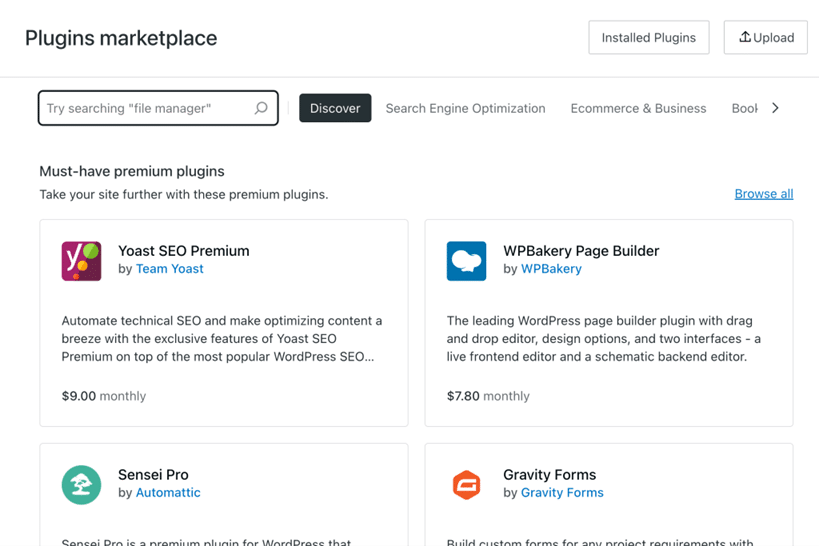Open Installed Plugins
Image resolution: width=819 pixels, height=546 pixels.
pyautogui.click(x=649, y=38)
